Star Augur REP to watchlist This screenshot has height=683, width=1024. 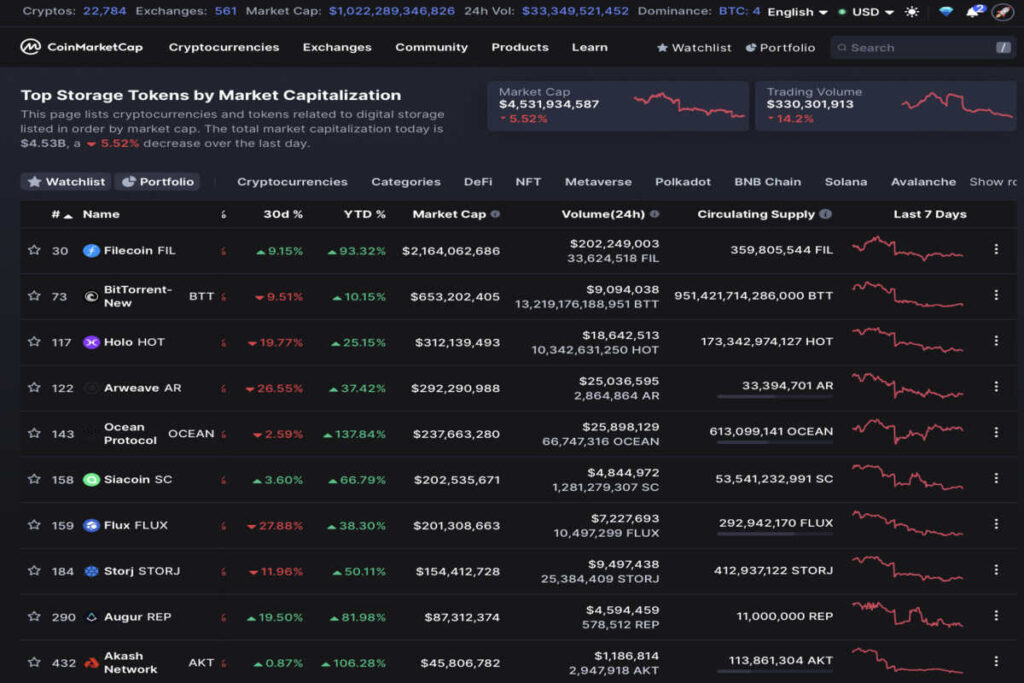[x=34, y=616]
